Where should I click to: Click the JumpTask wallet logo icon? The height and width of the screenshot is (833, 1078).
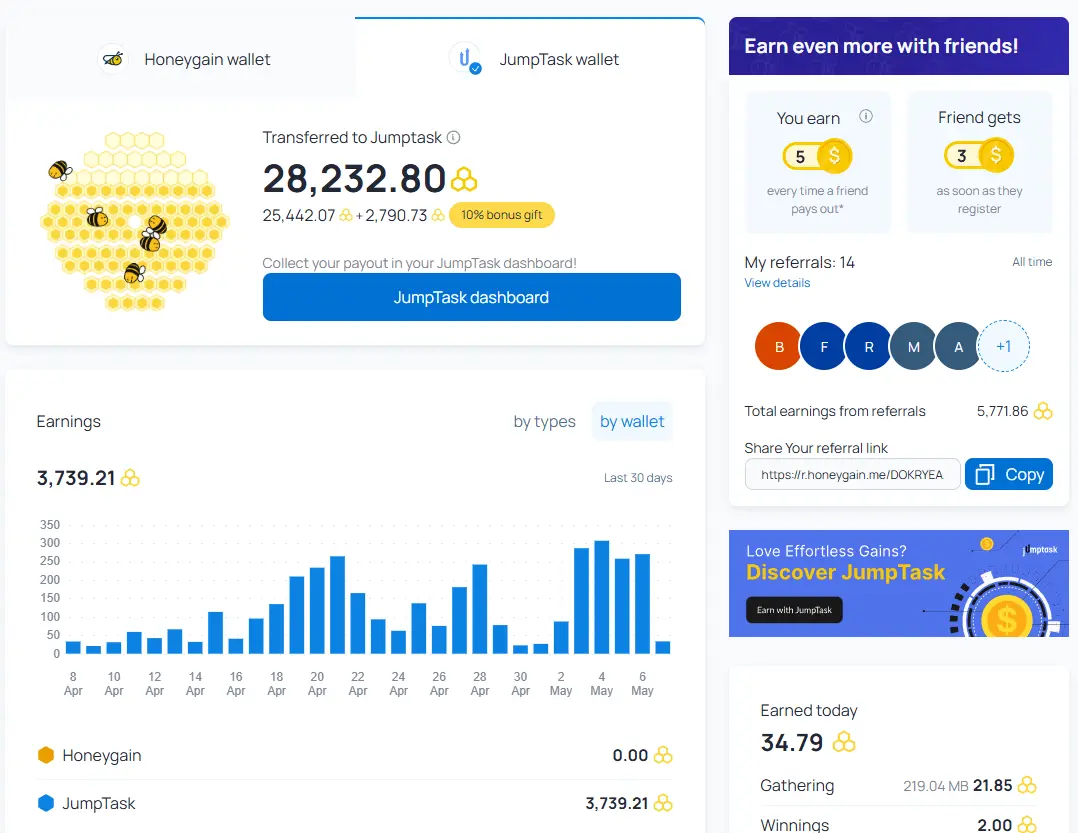[465, 59]
